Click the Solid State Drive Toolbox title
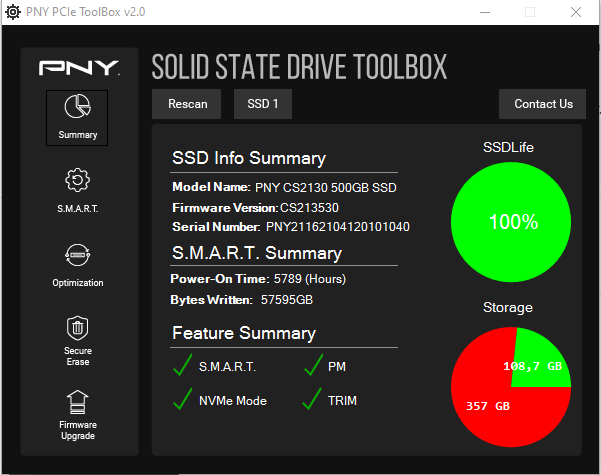601x475 pixels. (x=299, y=67)
